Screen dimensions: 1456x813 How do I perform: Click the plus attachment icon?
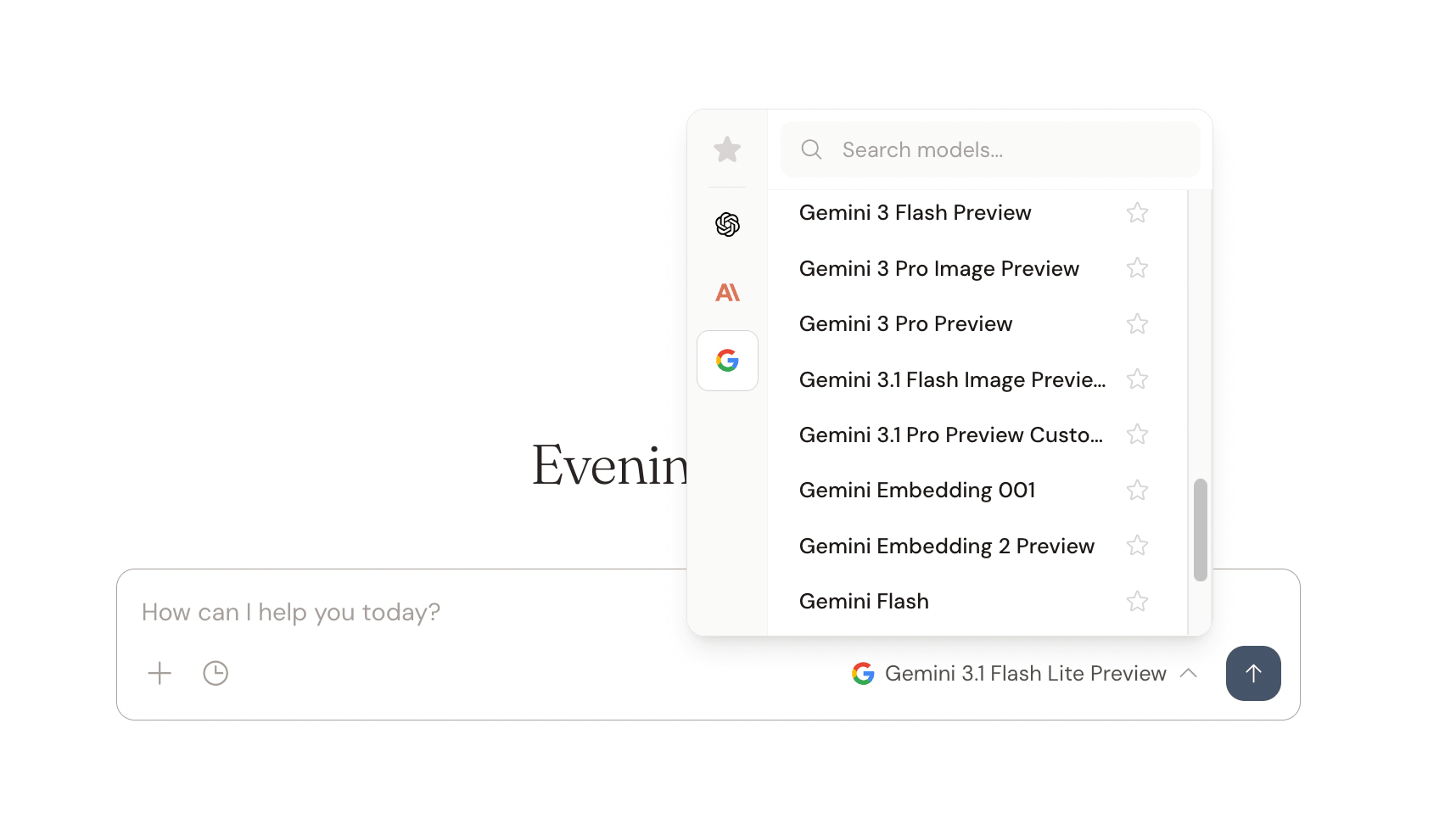pyautogui.click(x=160, y=674)
